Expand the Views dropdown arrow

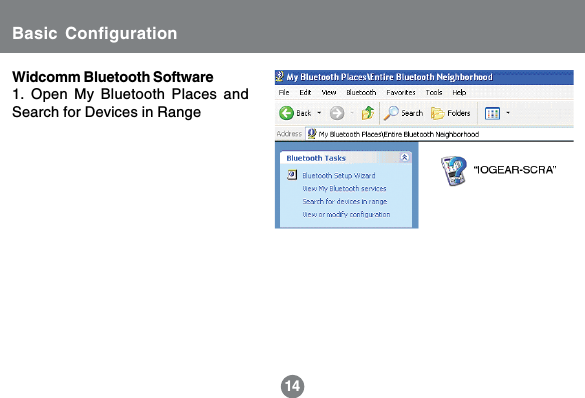tap(508, 113)
